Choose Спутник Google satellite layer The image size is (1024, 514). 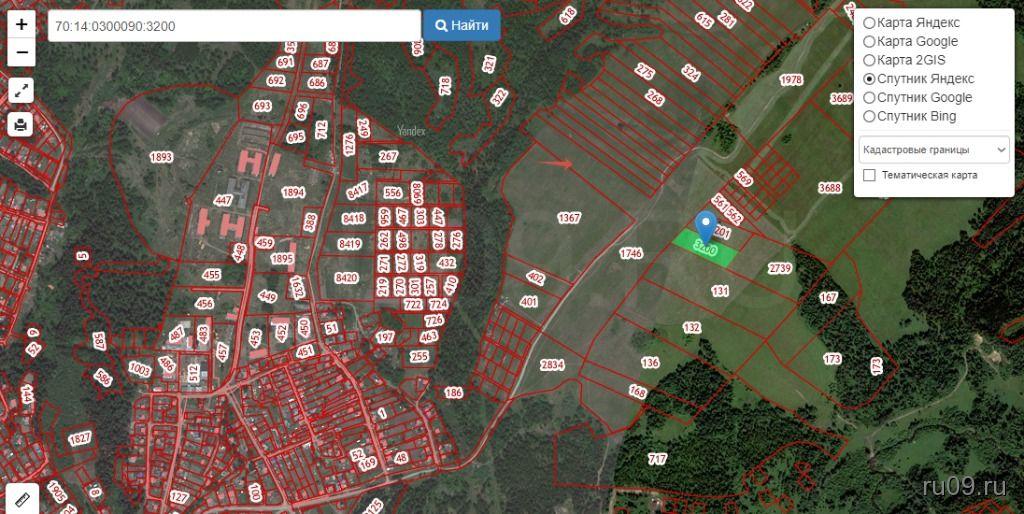(x=869, y=98)
